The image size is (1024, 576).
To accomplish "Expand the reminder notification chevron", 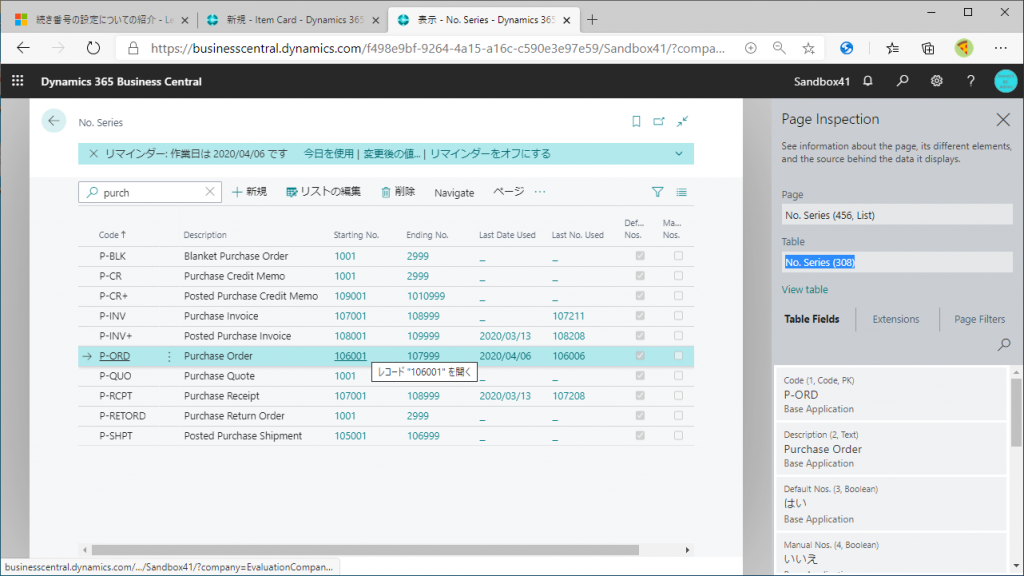I will pos(679,154).
